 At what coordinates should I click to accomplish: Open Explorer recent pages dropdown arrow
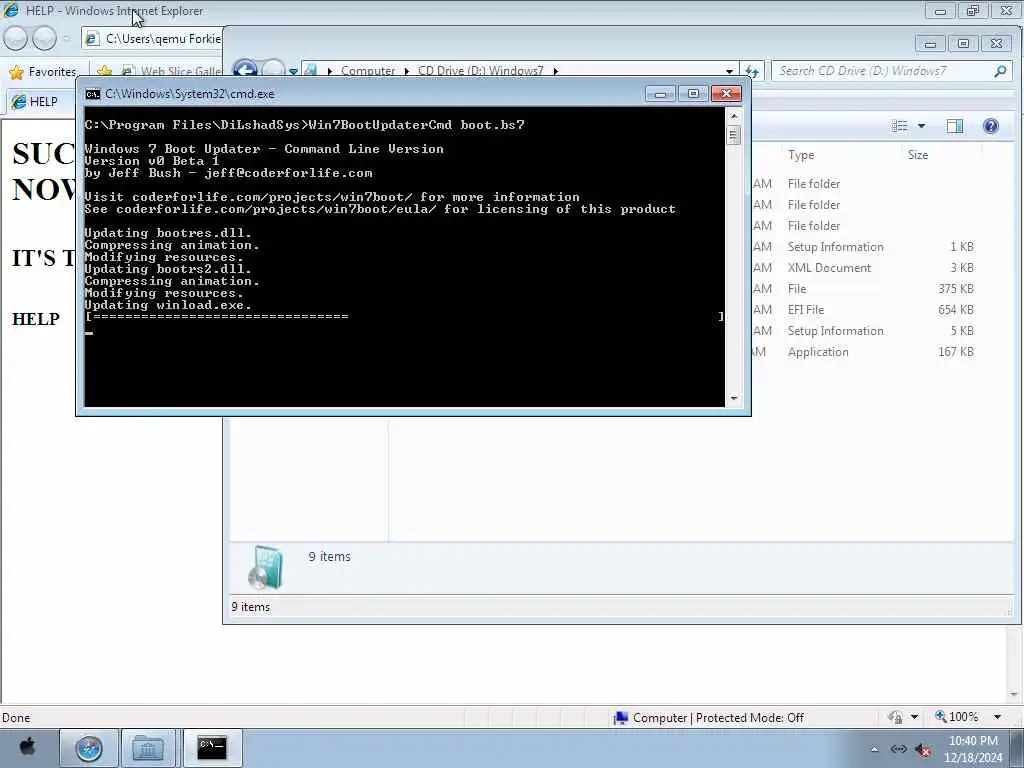point(293,71)
